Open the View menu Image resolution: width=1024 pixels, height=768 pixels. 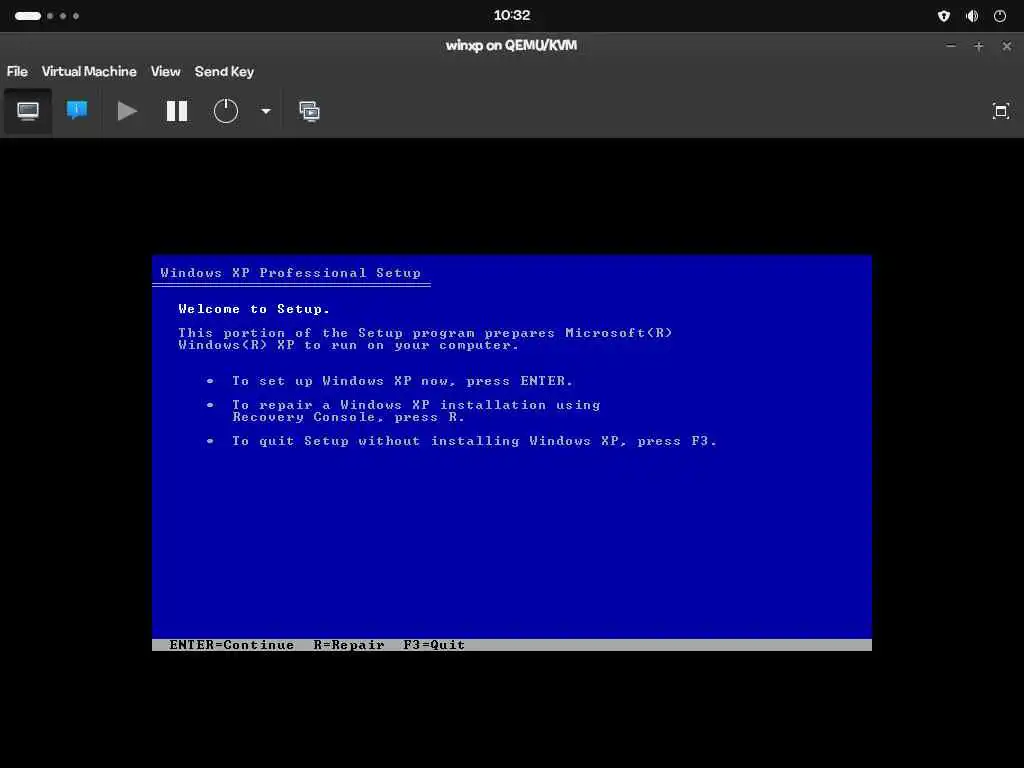click(165, 71)
